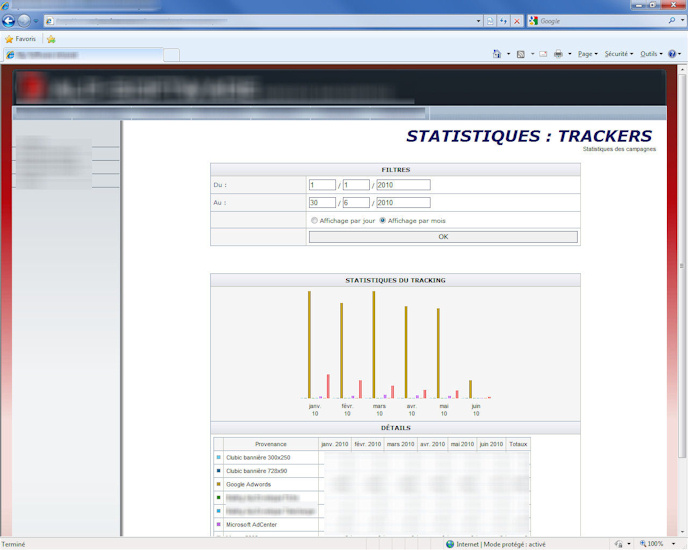Click the Microsoft AdCenter row label
The image size is (688, 550).
[x=251, y=524]
